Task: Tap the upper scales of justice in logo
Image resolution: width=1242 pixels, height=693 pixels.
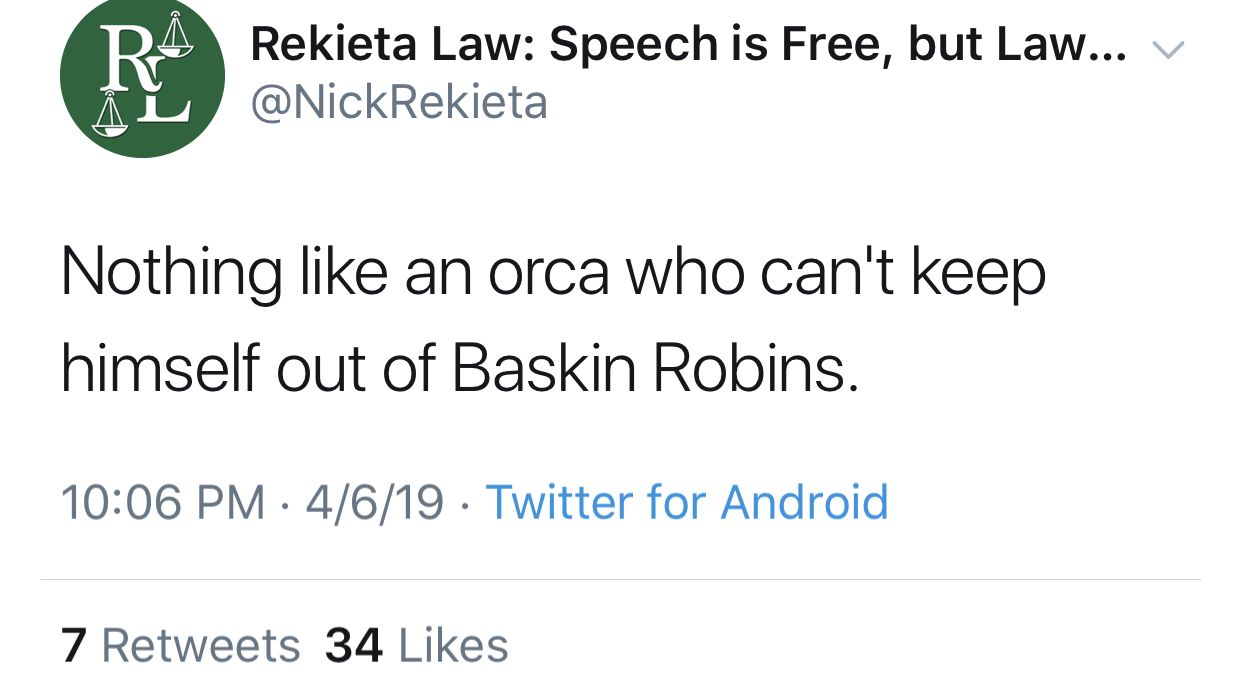Action: [x=176, y=36]
